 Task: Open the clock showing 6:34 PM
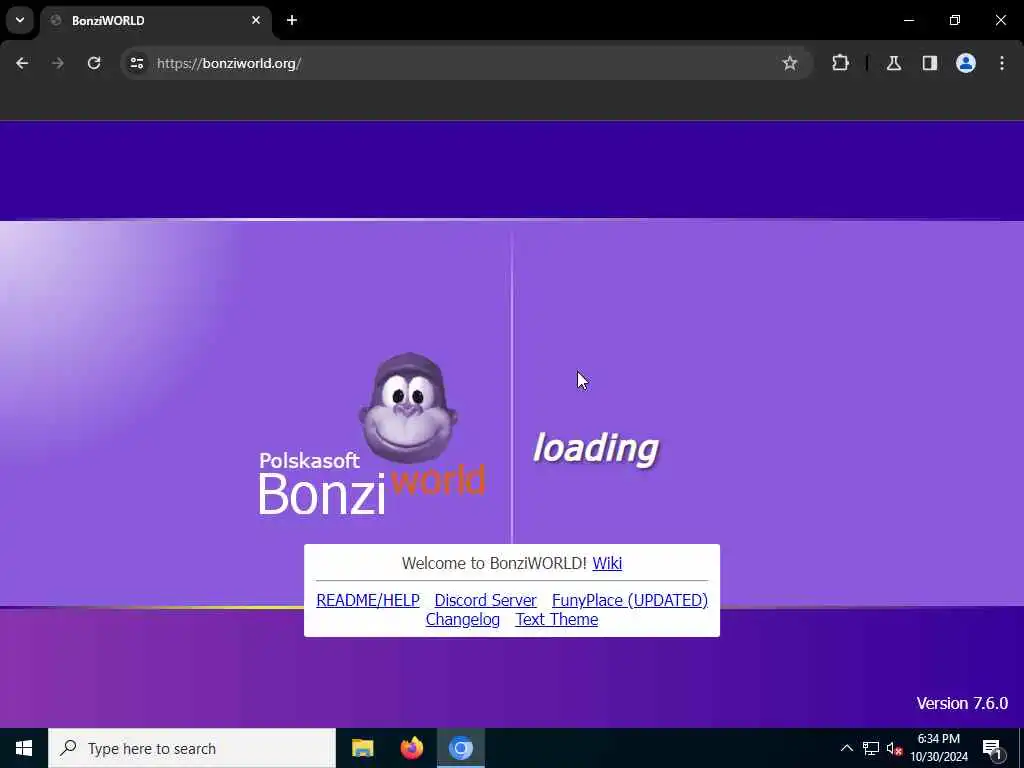pos(939,748)
